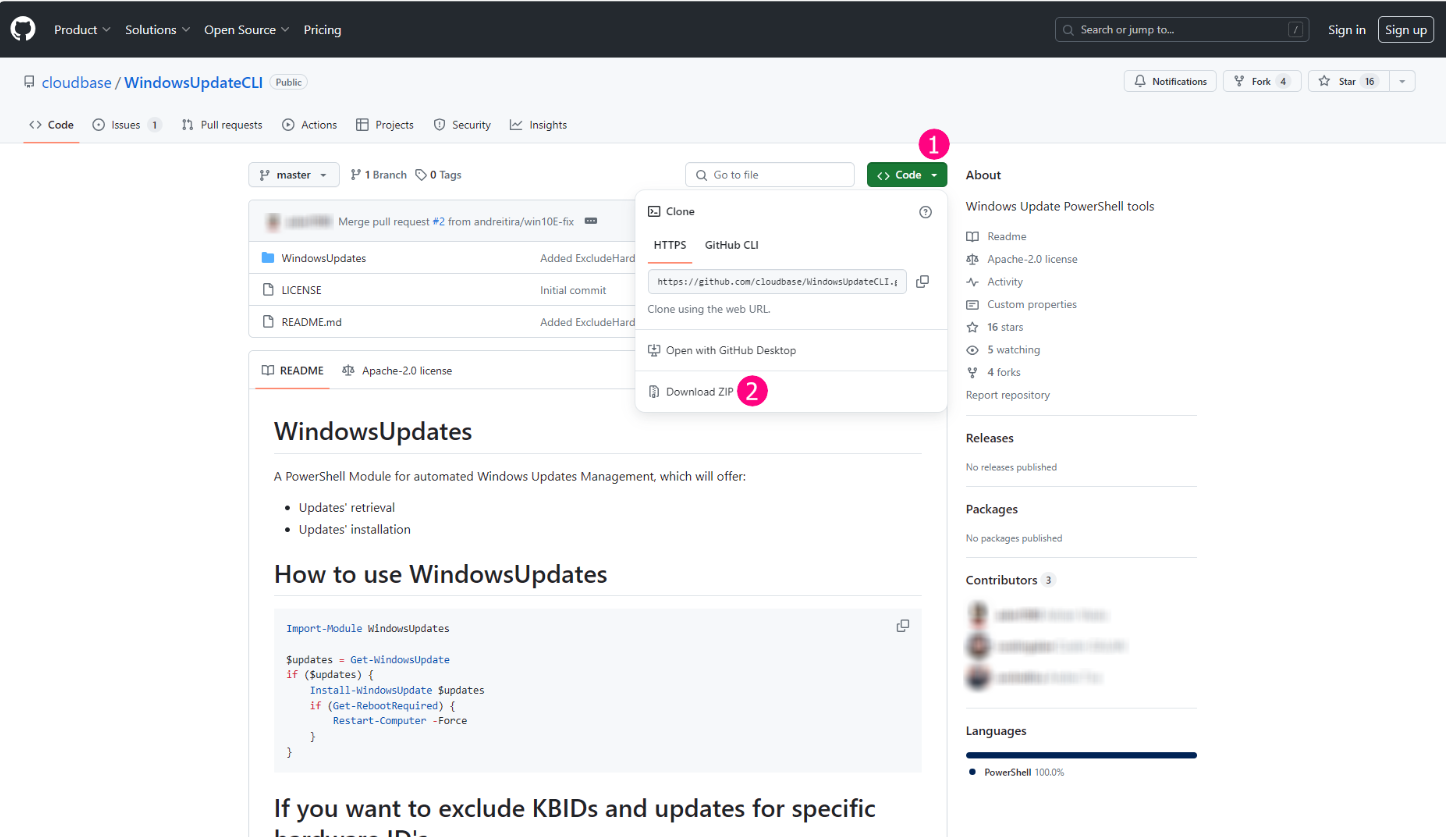Open the WindowsUpdates folder

pos(324,258)
